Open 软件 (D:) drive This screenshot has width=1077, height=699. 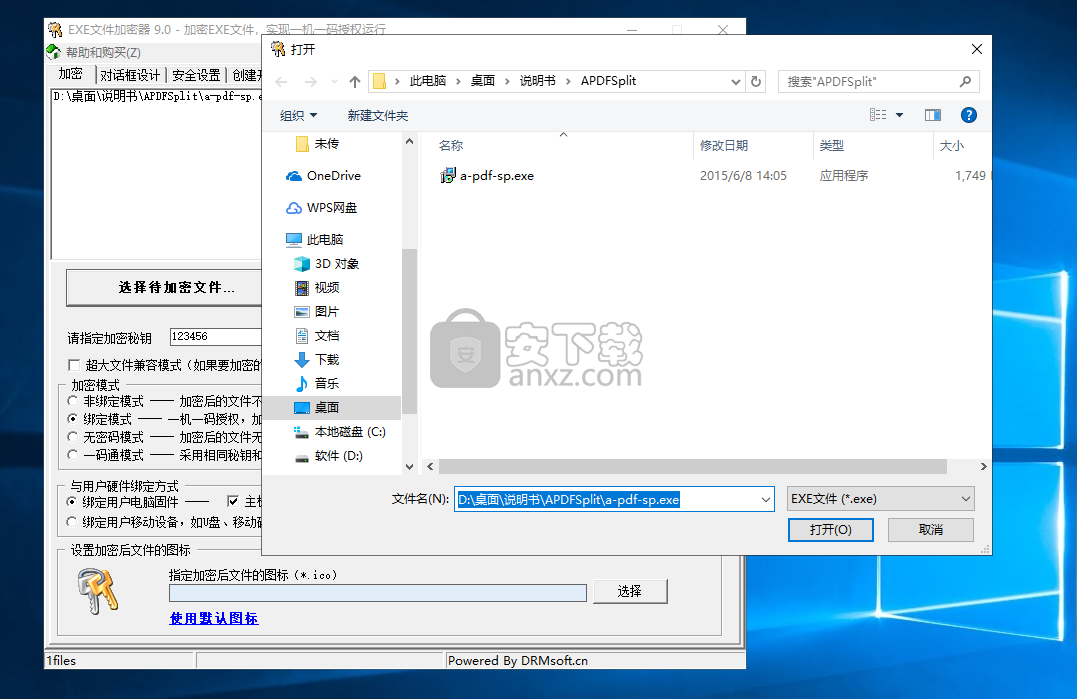[328, 456]
